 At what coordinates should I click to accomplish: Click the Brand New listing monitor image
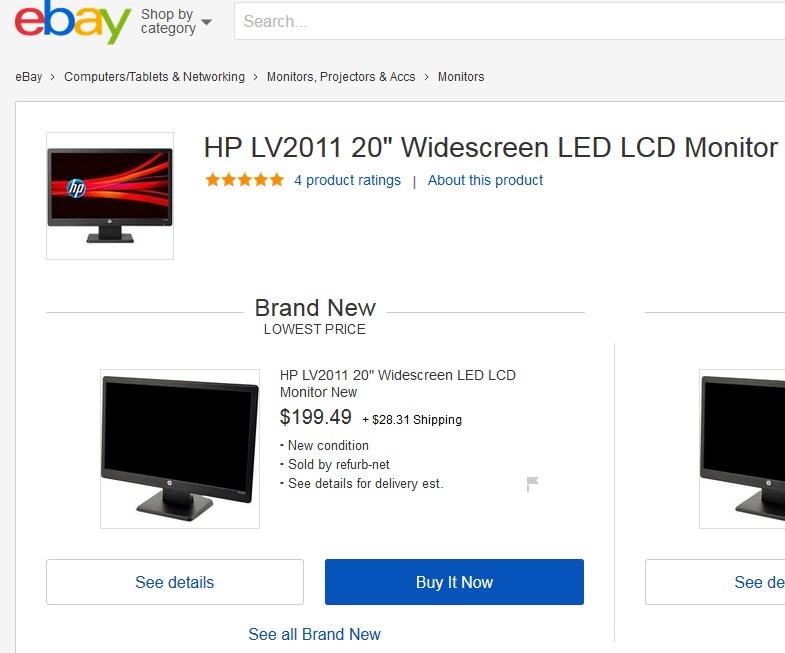(180, 449)
